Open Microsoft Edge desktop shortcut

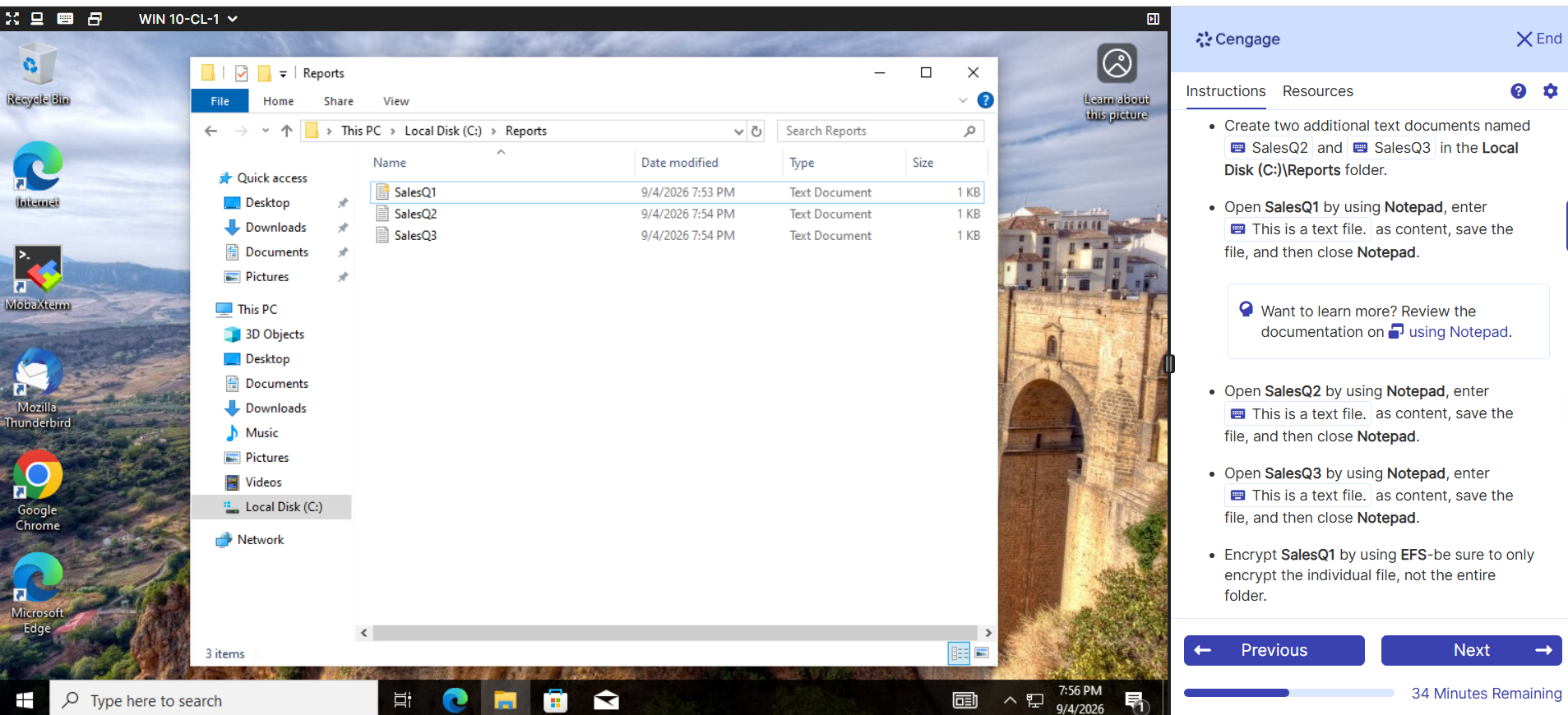click(37, 593)
